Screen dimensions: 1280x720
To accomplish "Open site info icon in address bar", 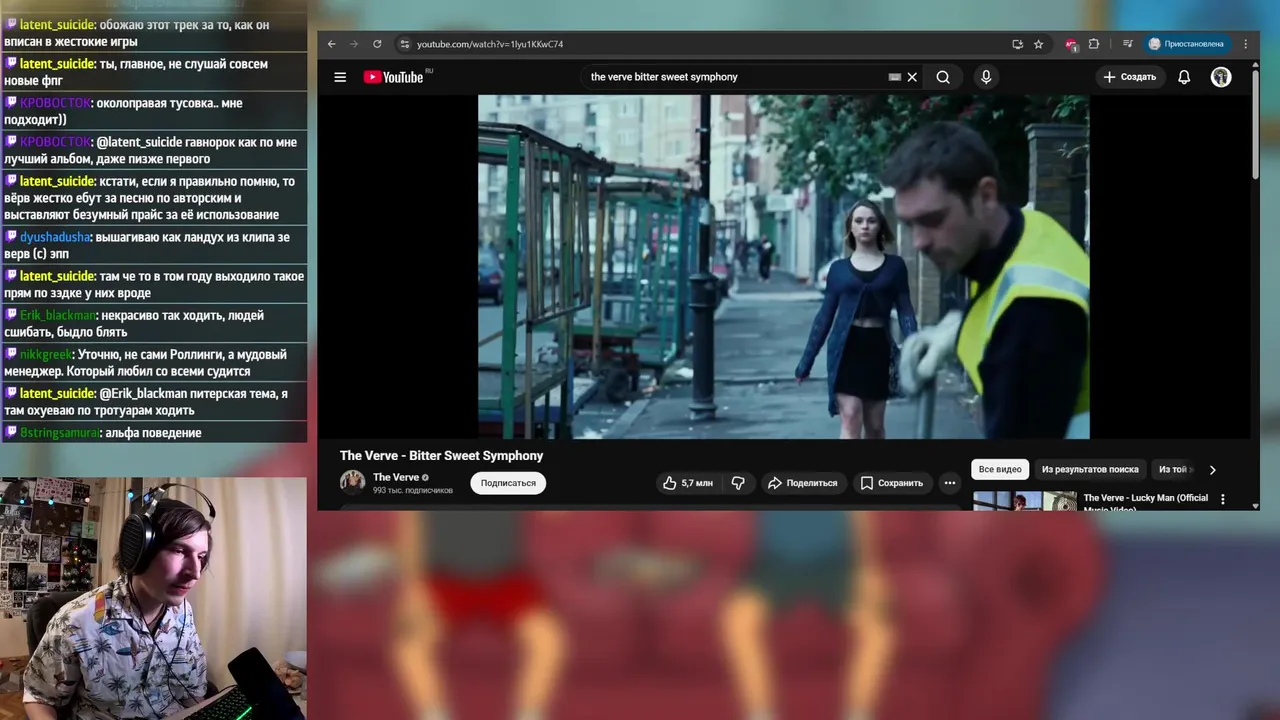I will click(x=404, y=44).
